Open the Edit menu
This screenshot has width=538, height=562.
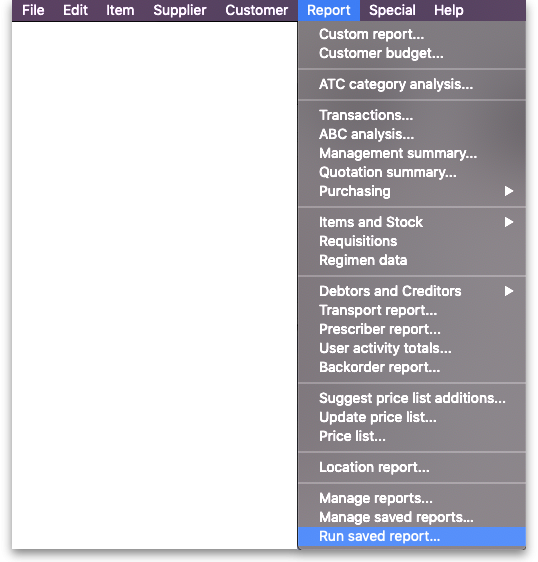(x=75, y=10)
